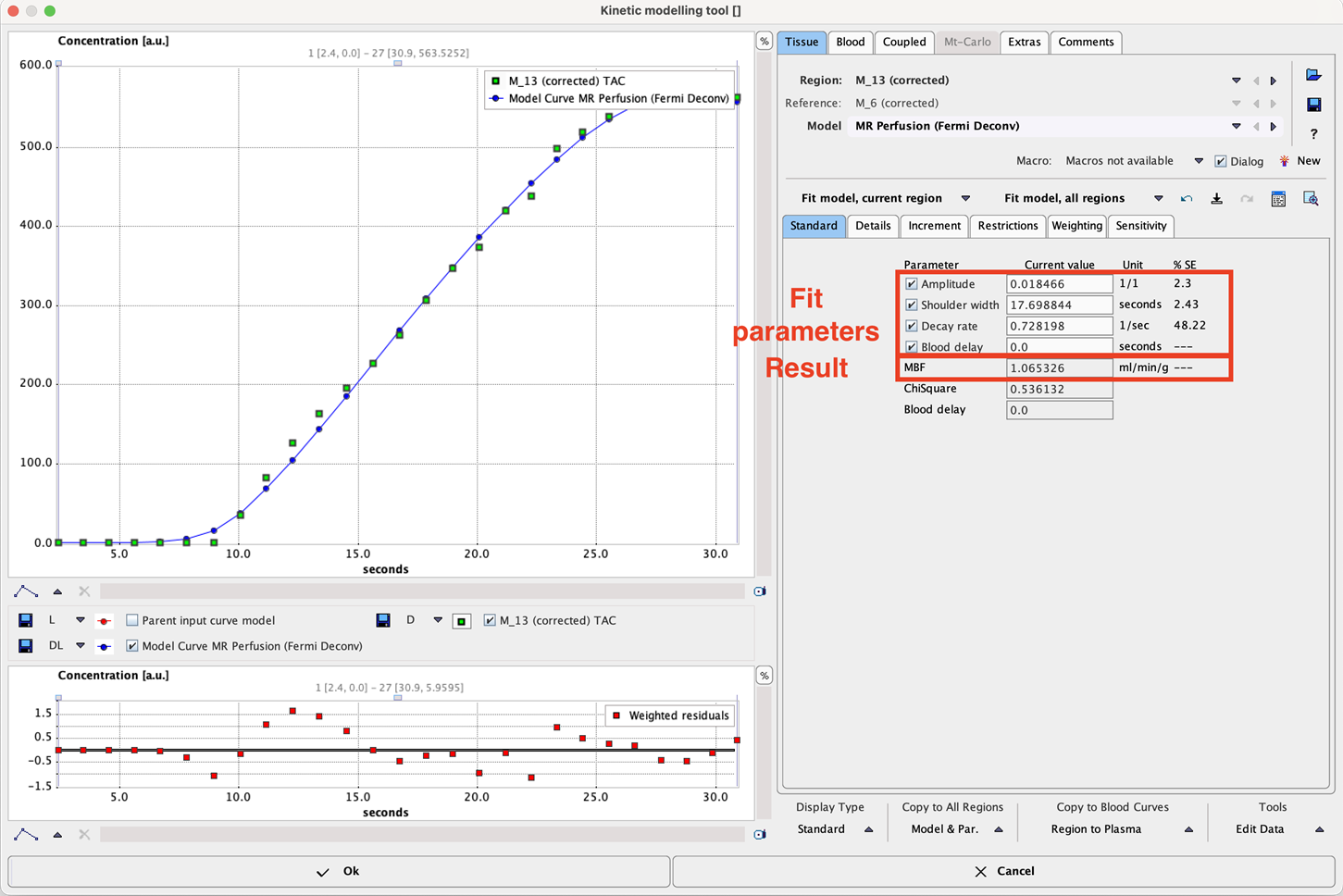Click the undo fit arrow icon
Viewport: 1343px width, 896px height.
click(x=1187, y=198)
